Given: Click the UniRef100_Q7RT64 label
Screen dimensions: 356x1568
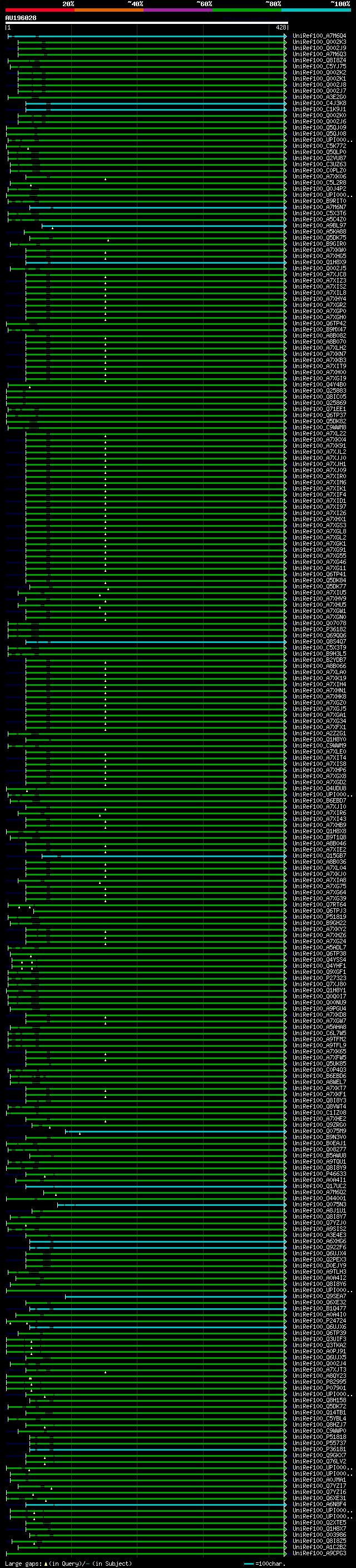Looking at the screenshot, I should click(x=319, y=904).
